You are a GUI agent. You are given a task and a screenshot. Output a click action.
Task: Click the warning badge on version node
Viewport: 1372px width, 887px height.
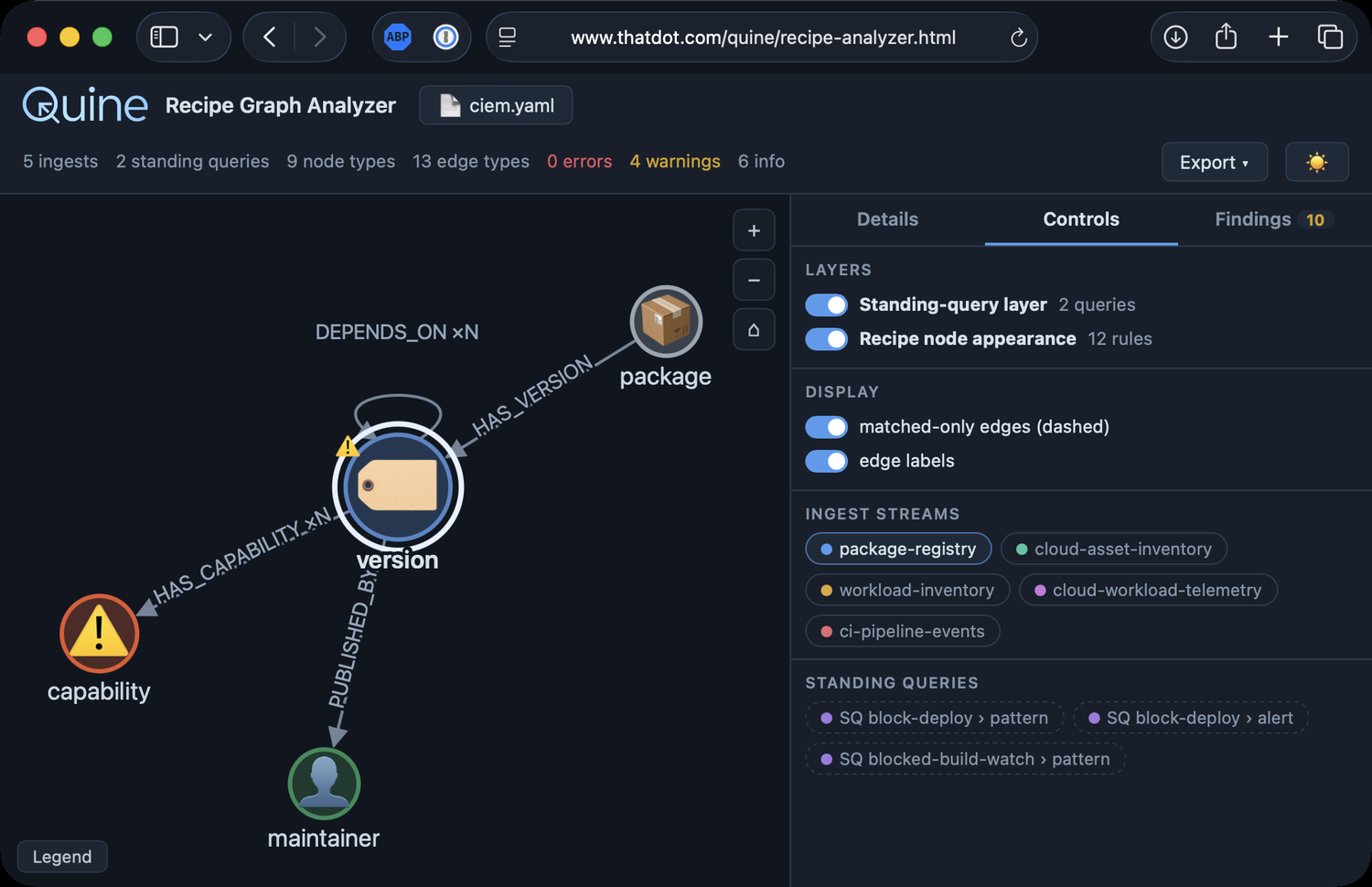point(348,446)
